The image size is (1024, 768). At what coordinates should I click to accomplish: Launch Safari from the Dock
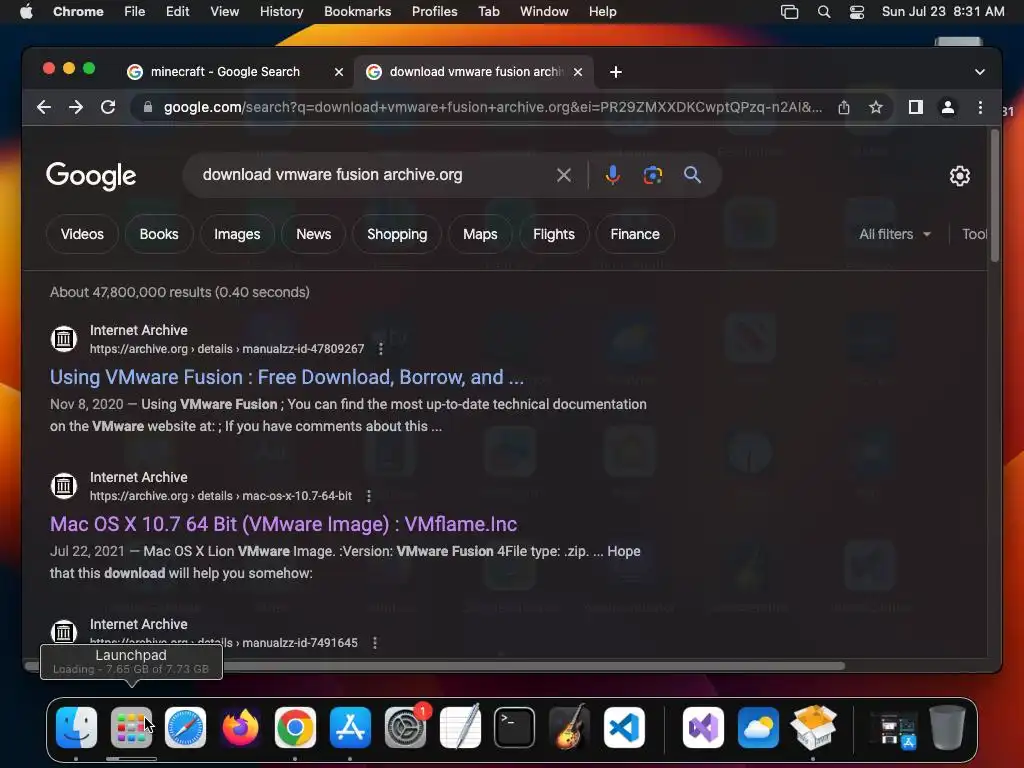[x=185, y=728]
